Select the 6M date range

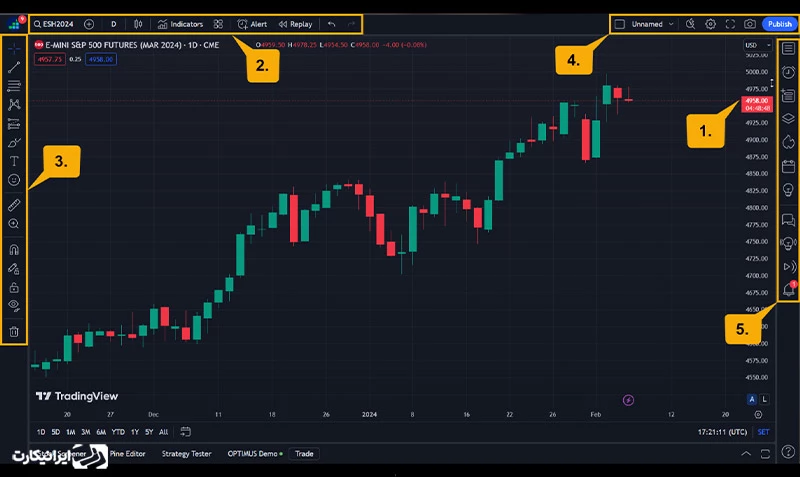coord(101,432)
